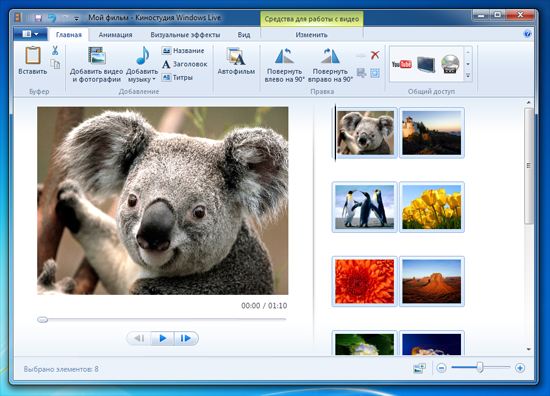Select the red chrysanthemum thumbnail

(364, 281)
